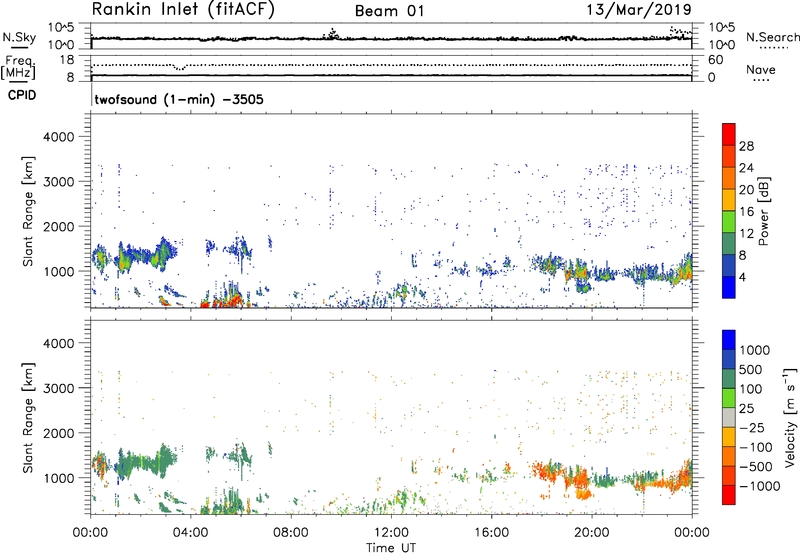Click the red top of Power colorbar
The image size is (800, 554).
click(x=729, y=134)
